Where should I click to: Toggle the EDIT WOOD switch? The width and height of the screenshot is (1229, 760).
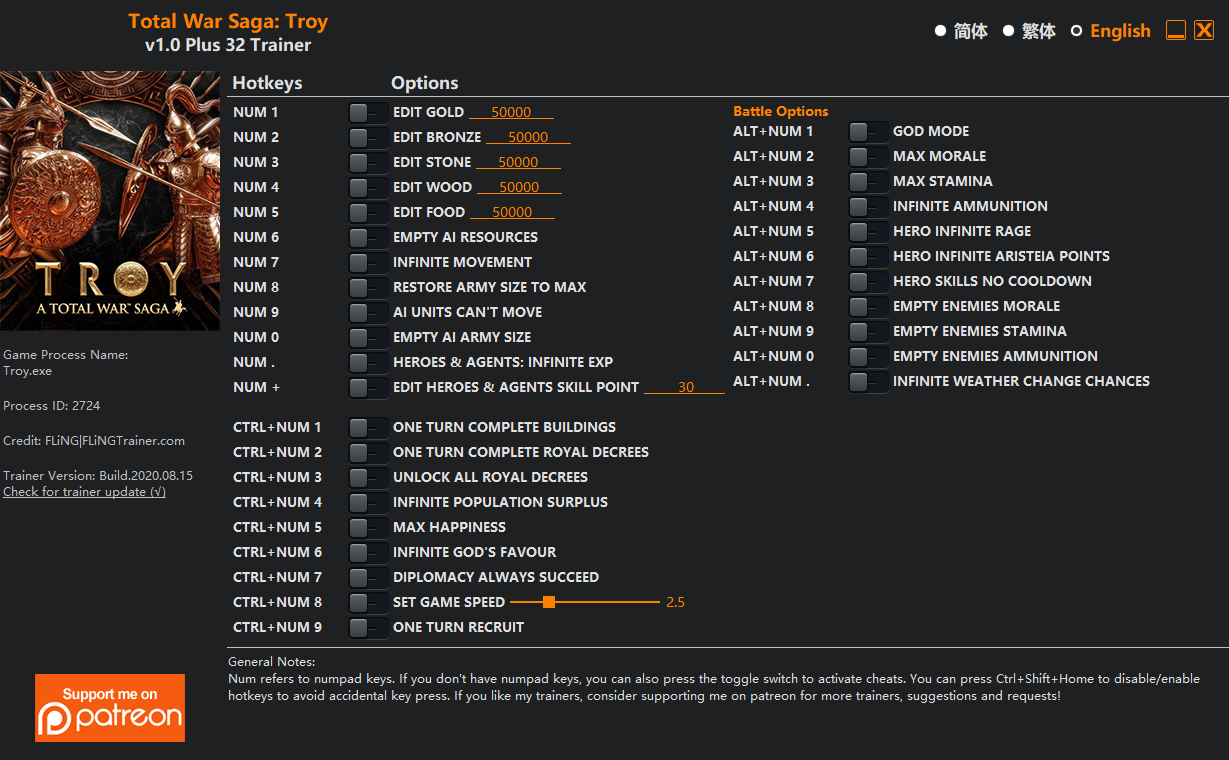coord(368,188)
